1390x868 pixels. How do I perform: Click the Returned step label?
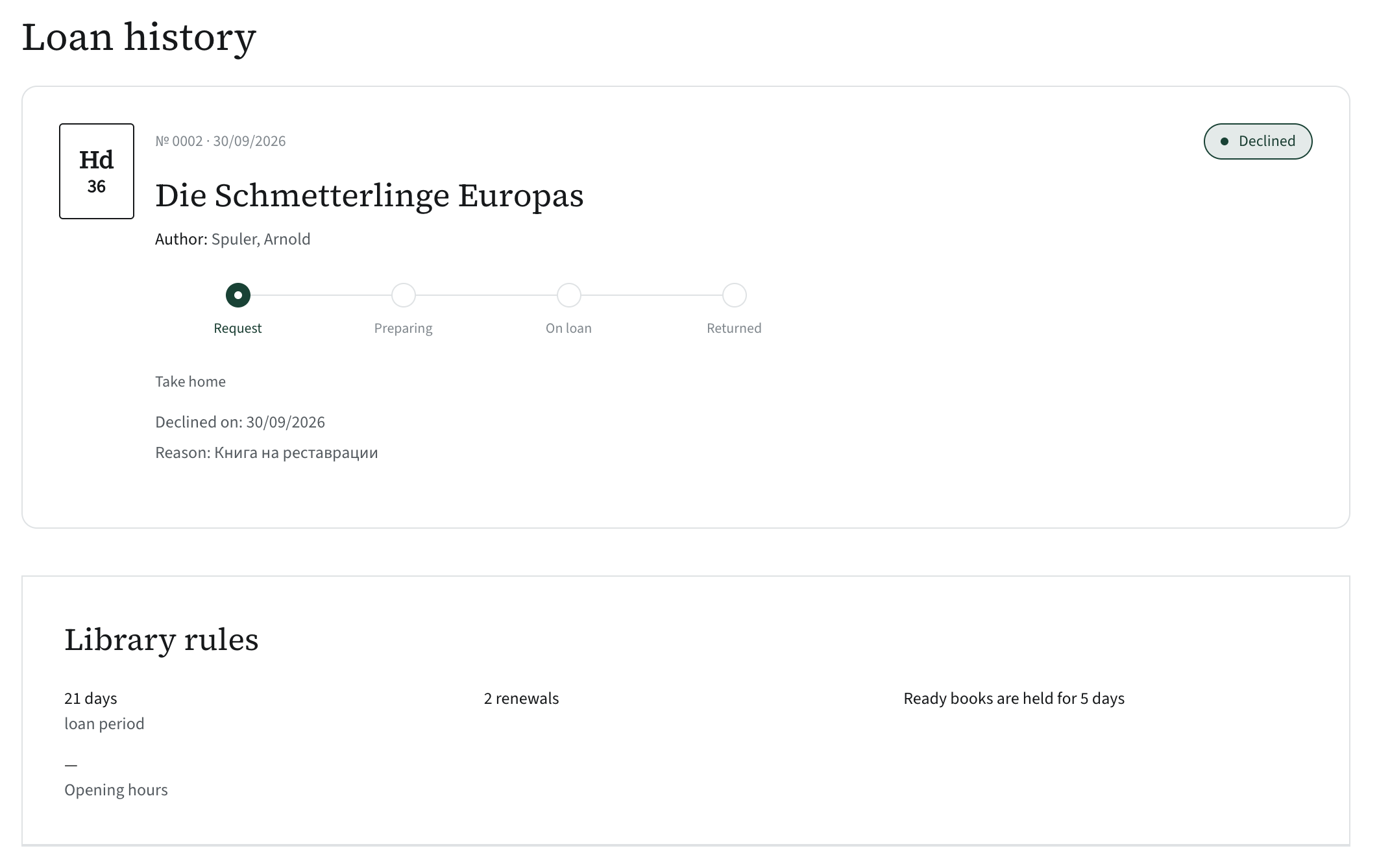[x=734, y=328]
